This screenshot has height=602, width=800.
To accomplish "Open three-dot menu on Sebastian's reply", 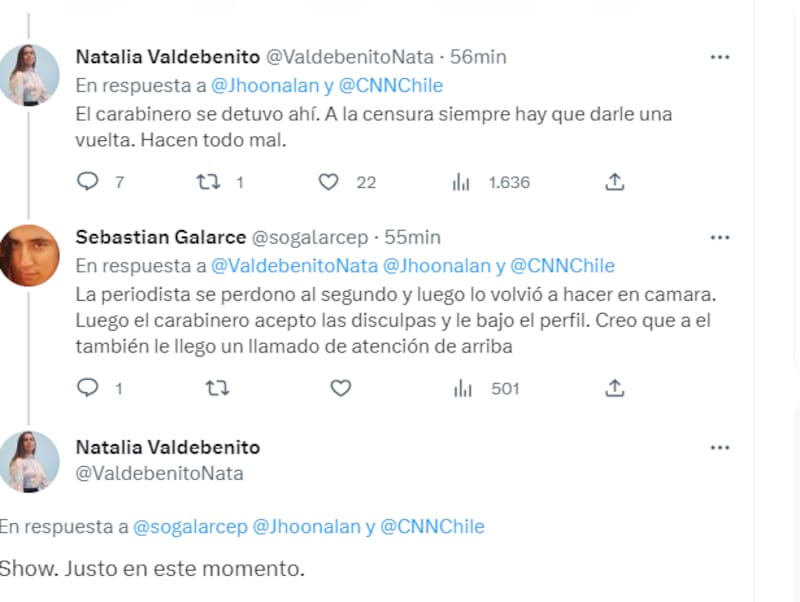I will click(720, 237).
